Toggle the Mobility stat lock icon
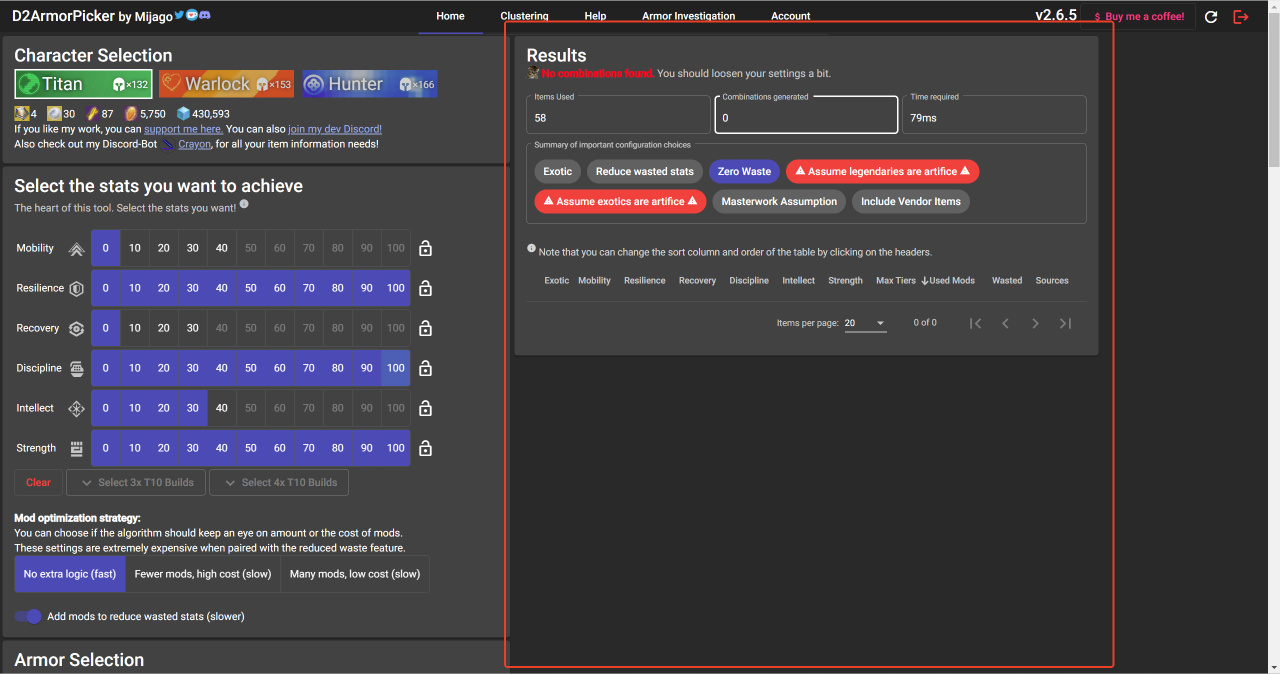Screen dimensions: 1280x674 [425, 248]
